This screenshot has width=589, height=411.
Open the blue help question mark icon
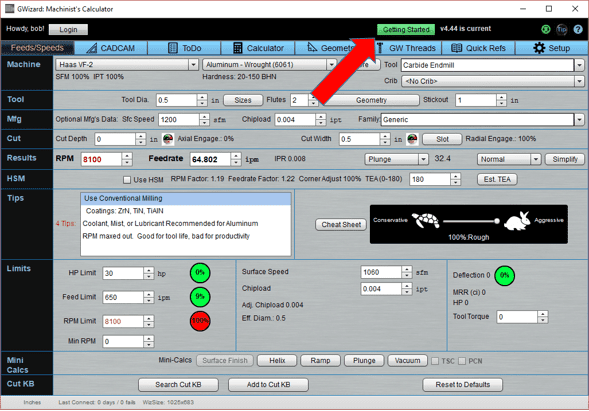tap(578, 29)
